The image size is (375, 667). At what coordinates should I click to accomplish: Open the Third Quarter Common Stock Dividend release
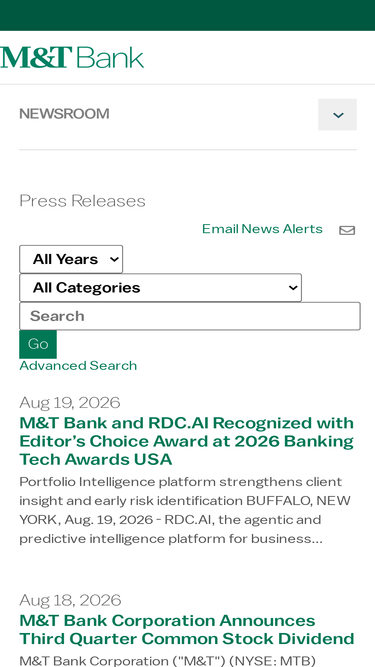(x=187, y=630)
